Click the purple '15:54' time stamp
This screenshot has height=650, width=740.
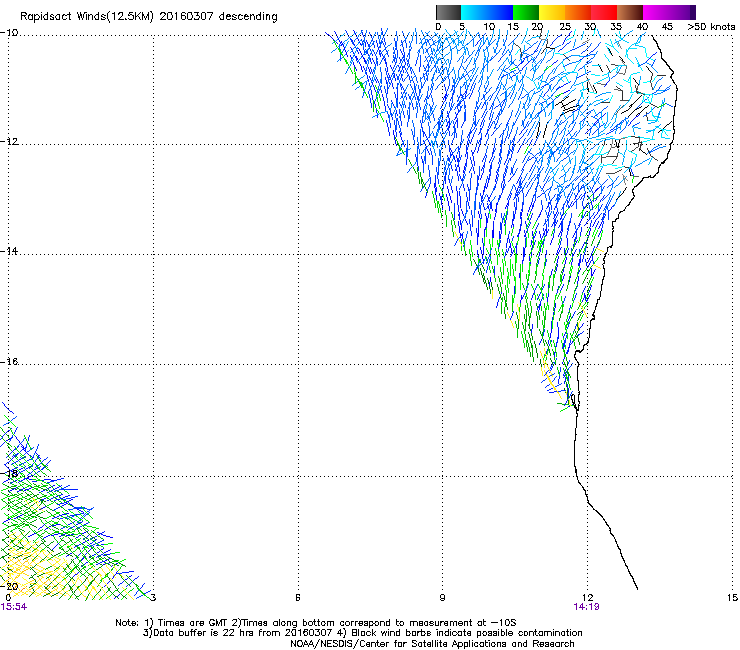14,607
